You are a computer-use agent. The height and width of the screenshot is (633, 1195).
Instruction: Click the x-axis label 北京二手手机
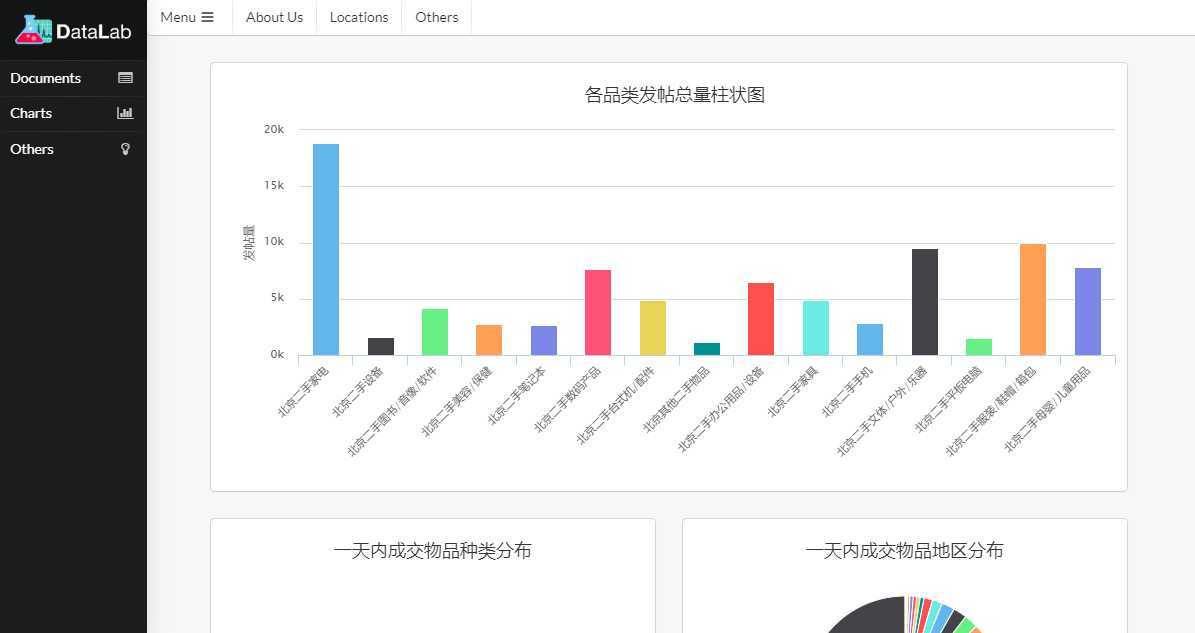click(x=848, y=392)
